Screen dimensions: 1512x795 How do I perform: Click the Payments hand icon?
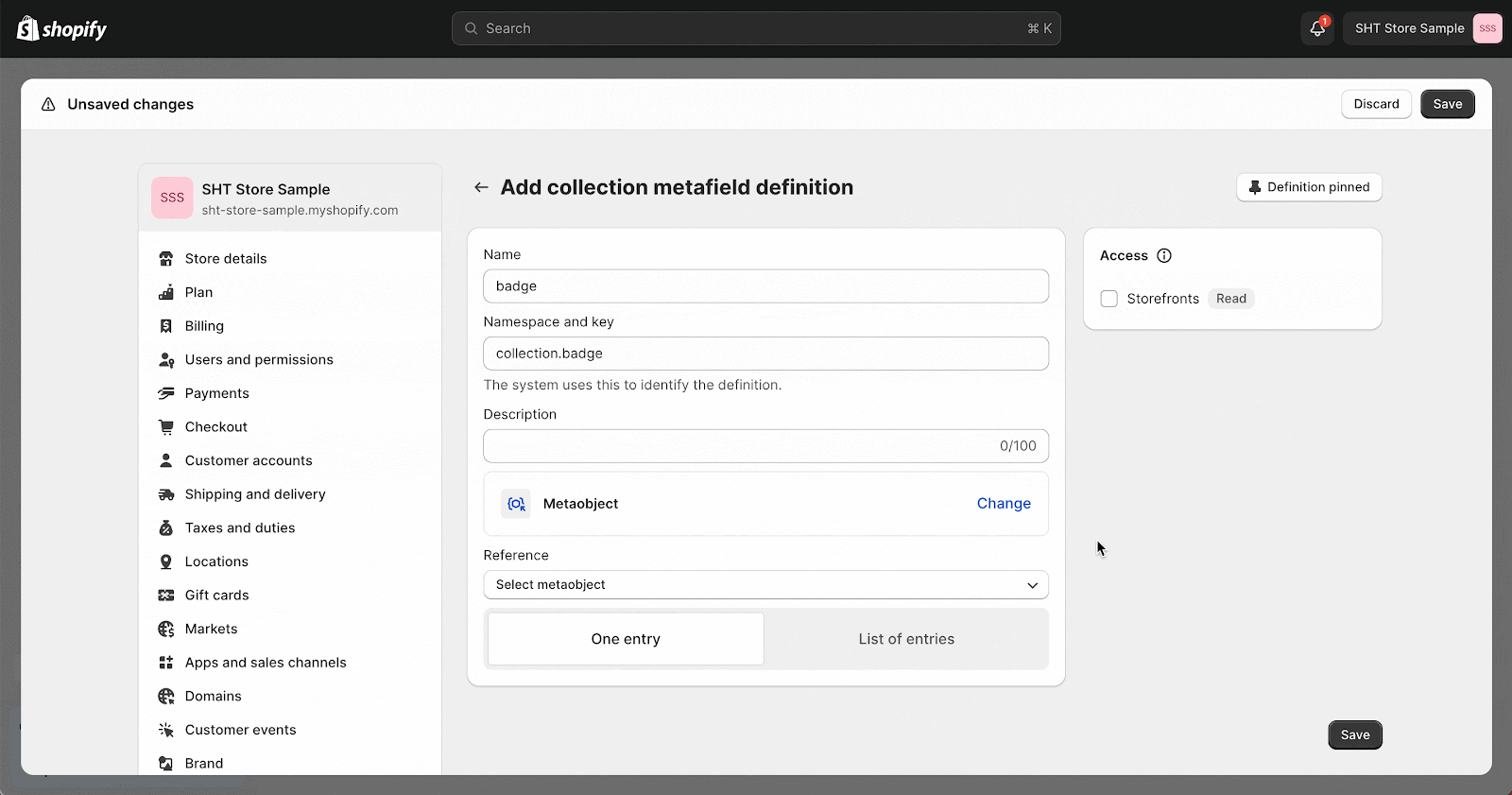pos(166,393)
